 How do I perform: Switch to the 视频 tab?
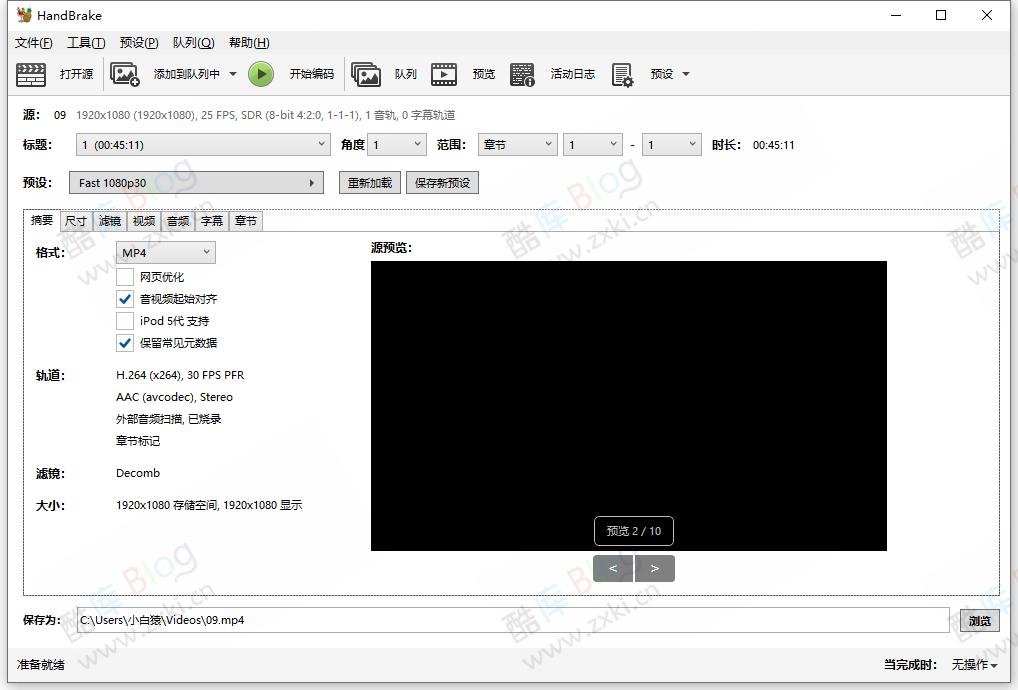[x=143, y=221]
